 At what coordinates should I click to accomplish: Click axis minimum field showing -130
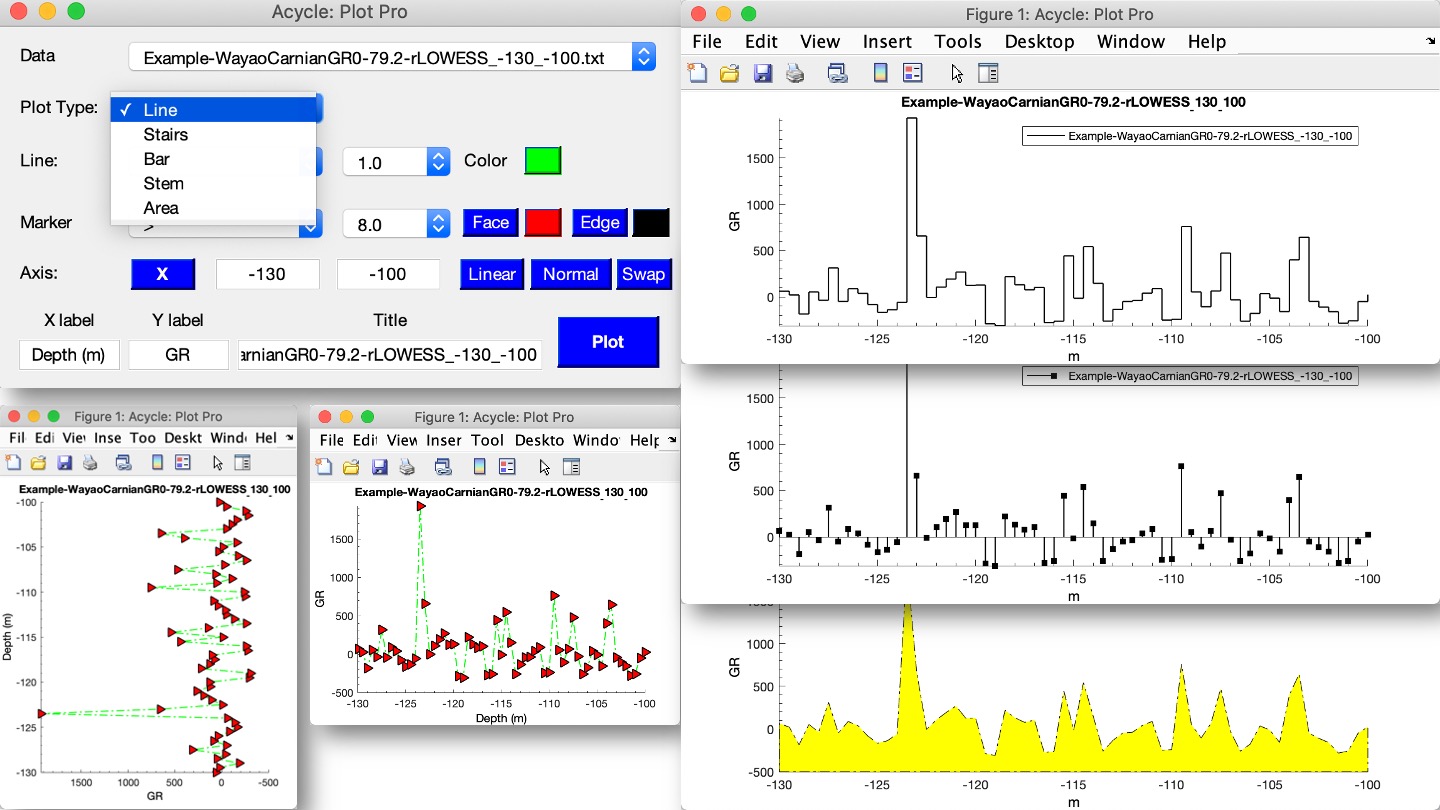268,274
